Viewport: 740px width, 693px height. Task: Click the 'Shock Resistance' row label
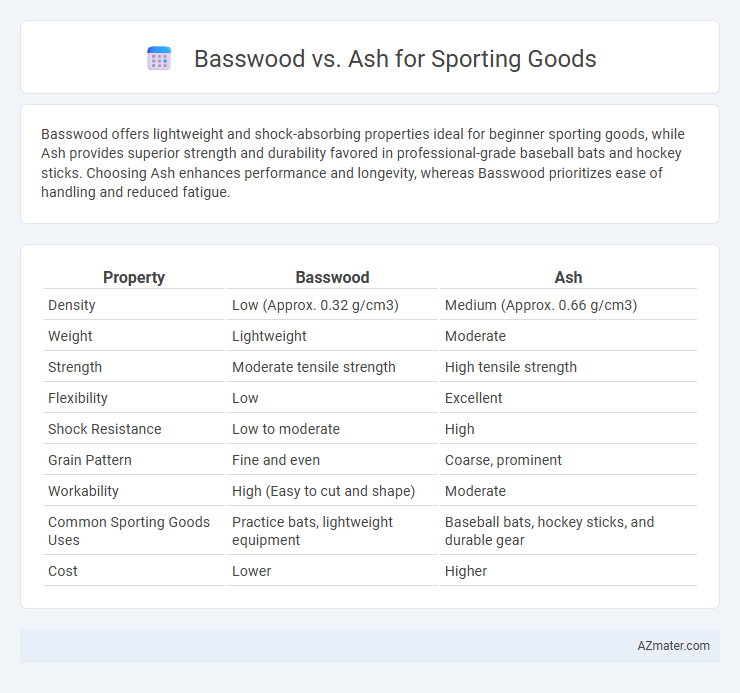pos(105,429)
